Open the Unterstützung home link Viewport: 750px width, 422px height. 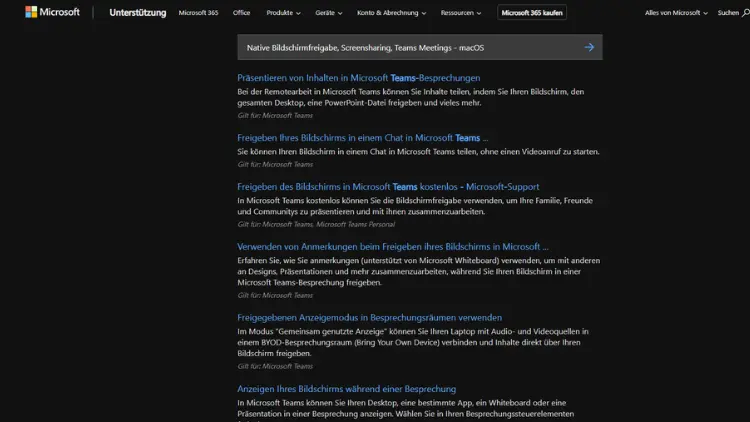click(x=138, y=13)
